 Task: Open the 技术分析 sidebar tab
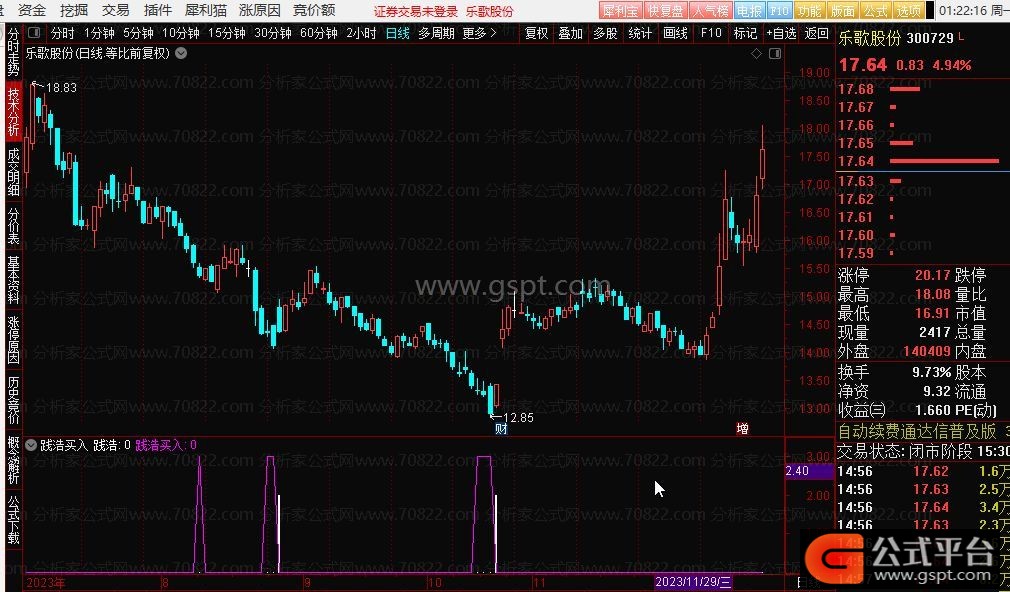coord(13,111)
